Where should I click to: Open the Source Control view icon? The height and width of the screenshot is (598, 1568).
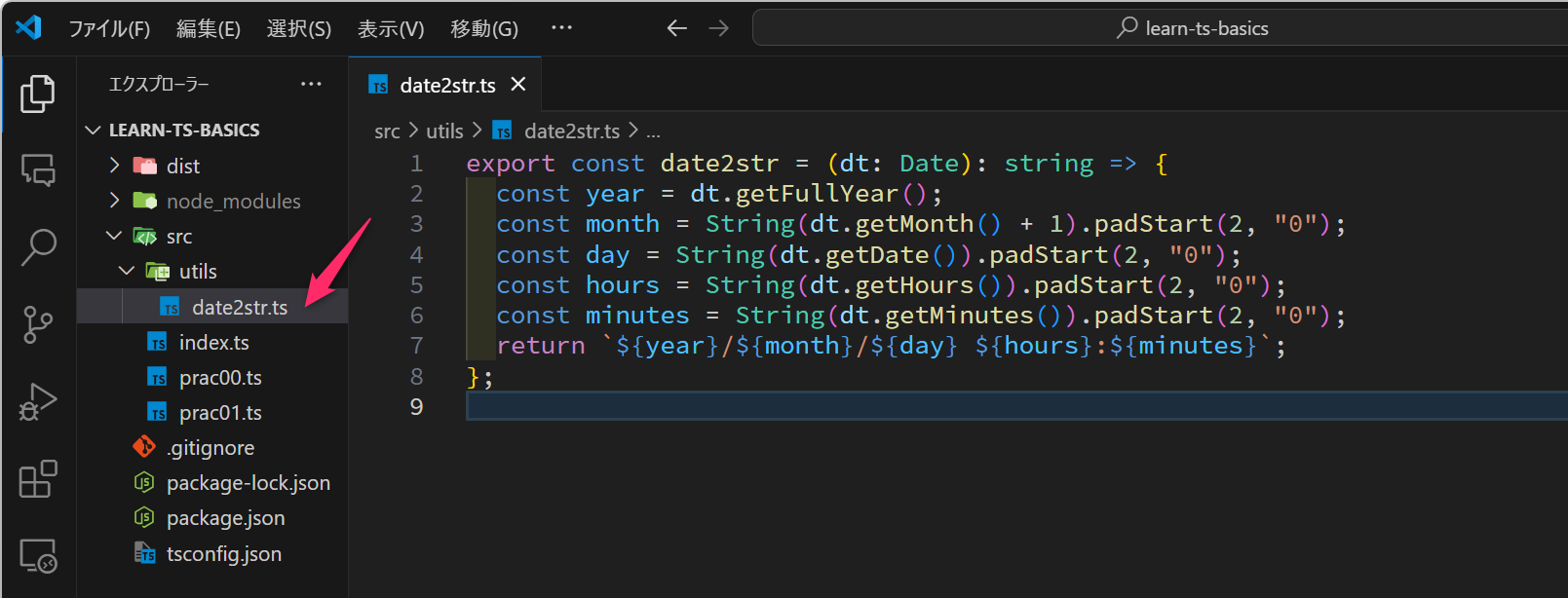coord(38,324)
